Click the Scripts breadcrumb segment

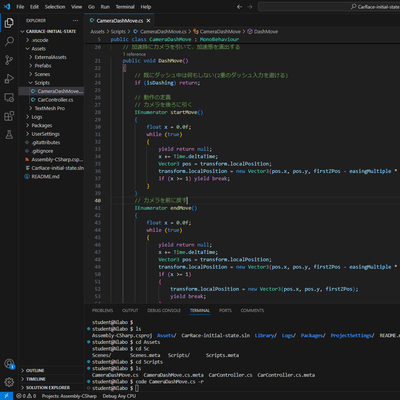(118, 32)
